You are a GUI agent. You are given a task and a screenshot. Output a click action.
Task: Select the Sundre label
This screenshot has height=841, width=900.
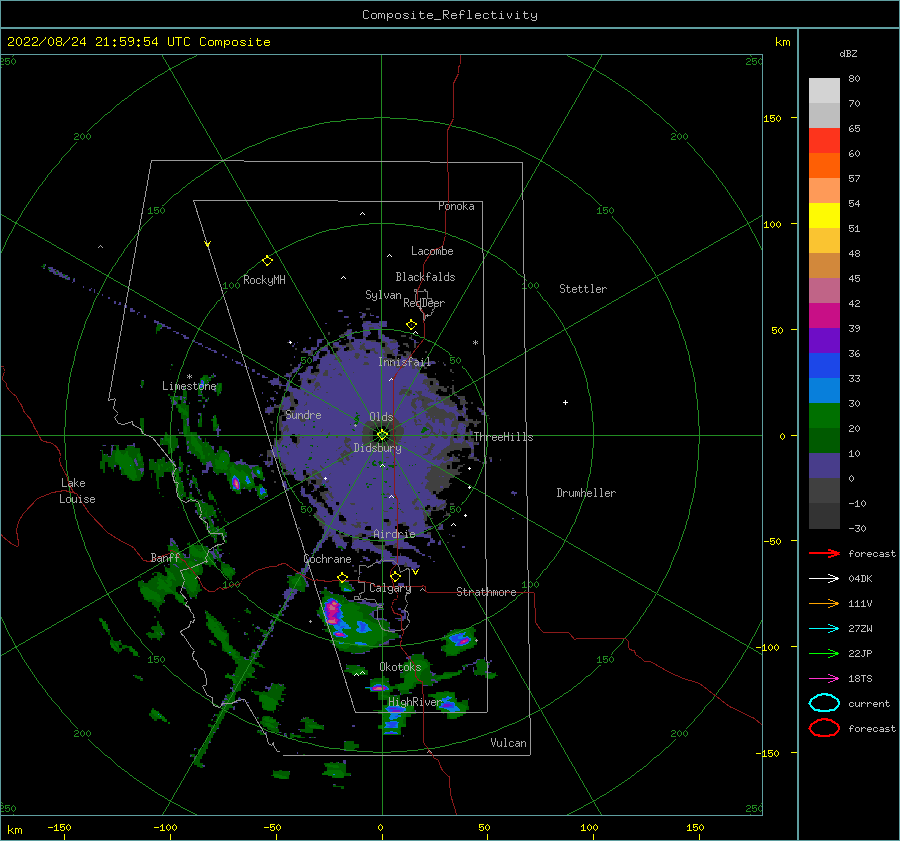point(304,415)
